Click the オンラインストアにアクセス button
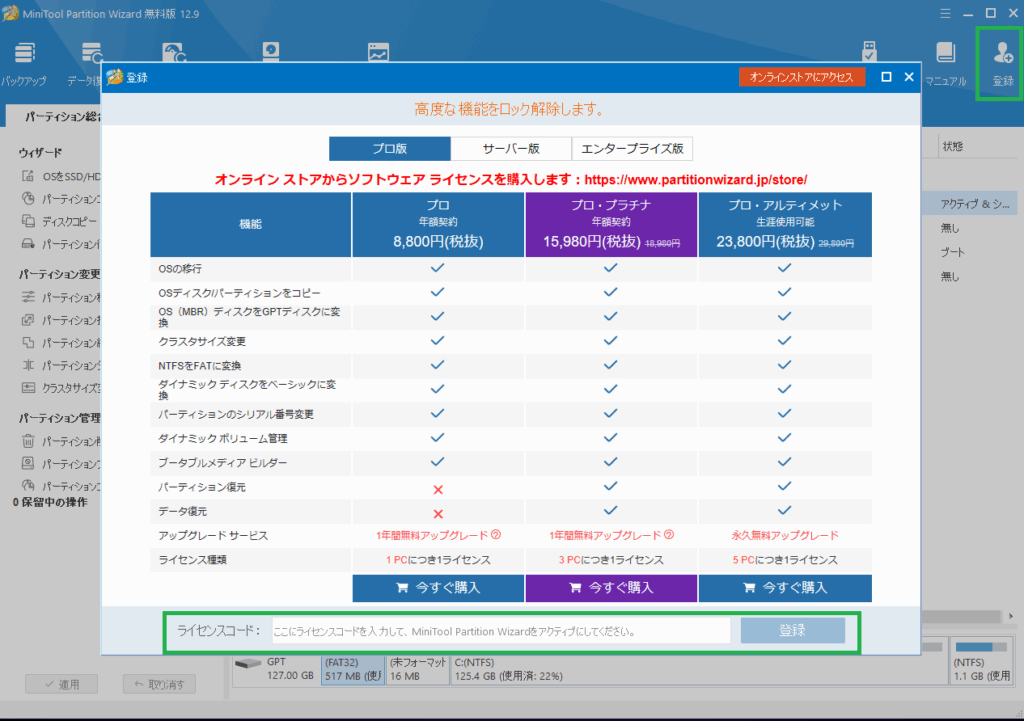 pos(802,77)
